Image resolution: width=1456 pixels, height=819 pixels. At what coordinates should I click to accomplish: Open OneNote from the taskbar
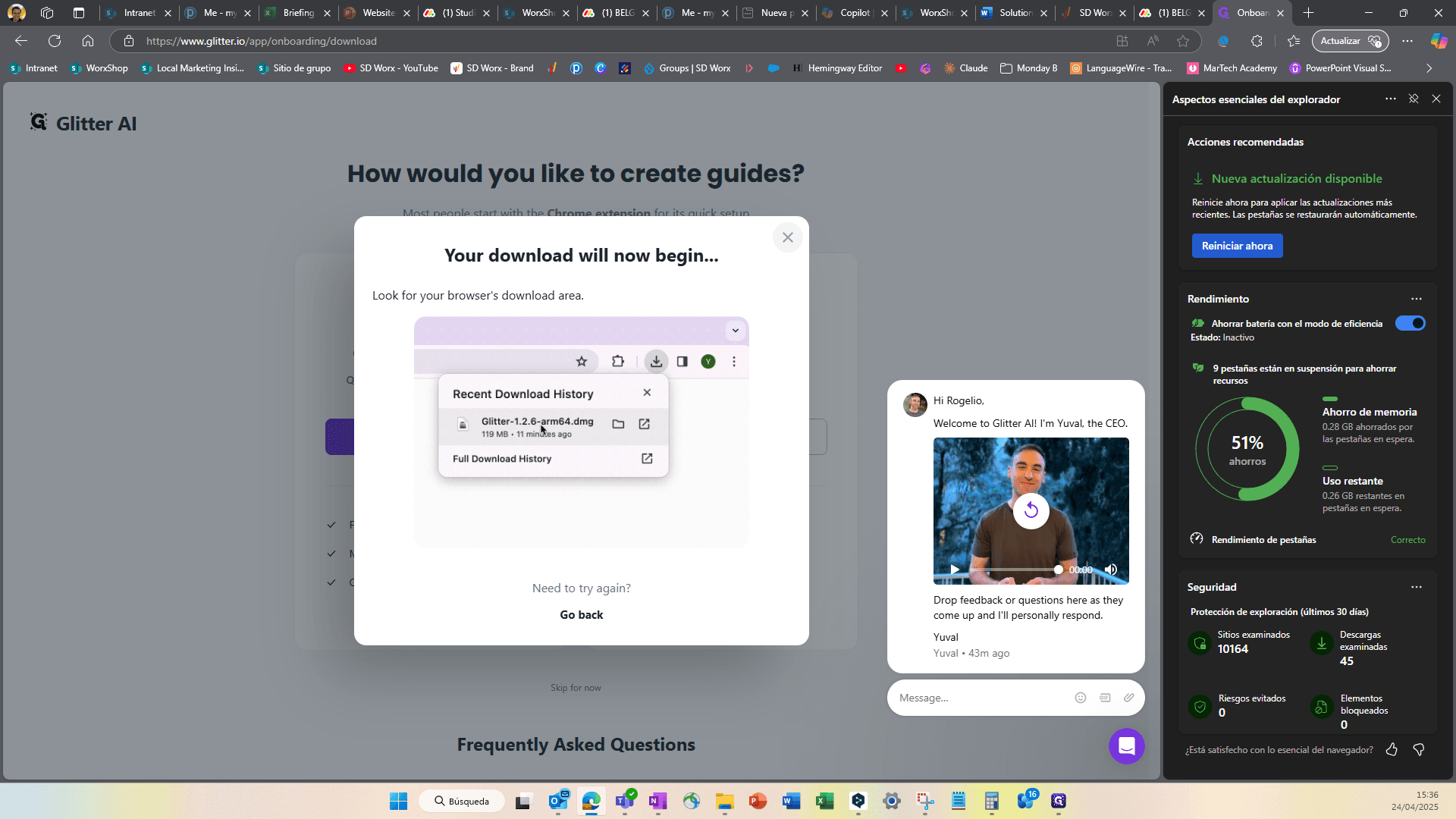point(657,801)
